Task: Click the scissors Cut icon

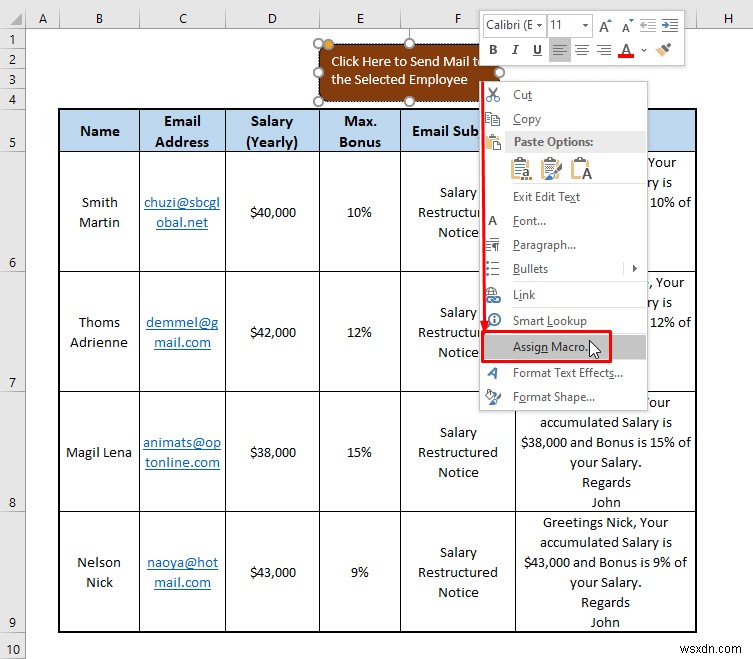Action: point(493,95)
